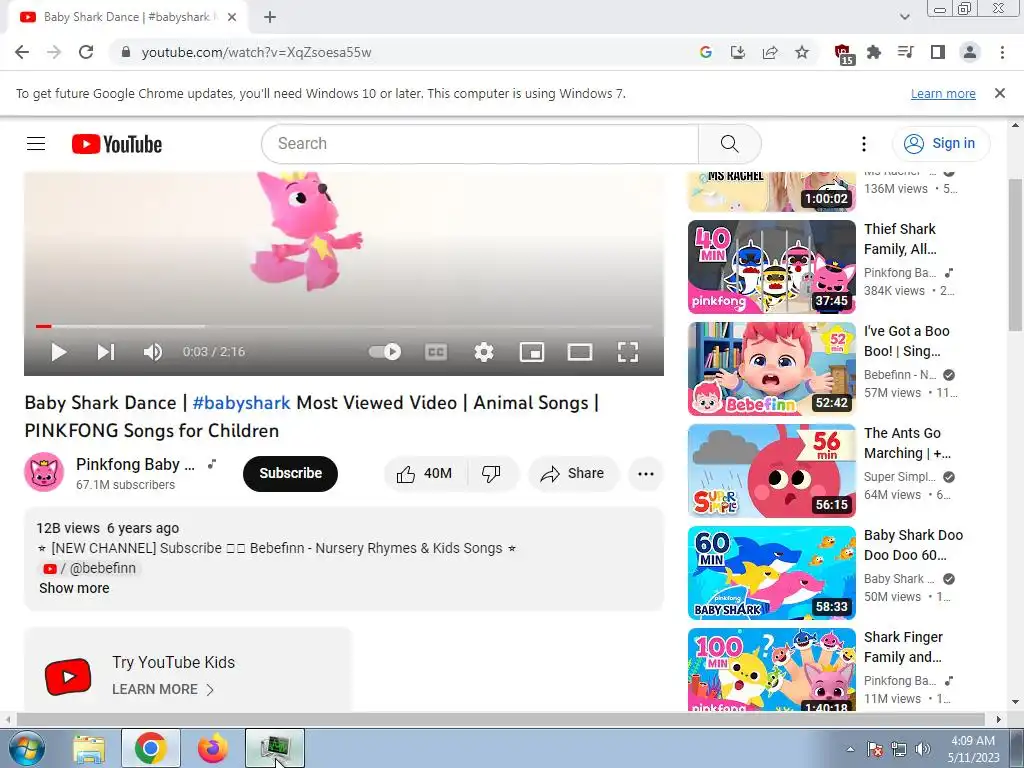
Task: Dislike the video
Action: coord(492,473)
